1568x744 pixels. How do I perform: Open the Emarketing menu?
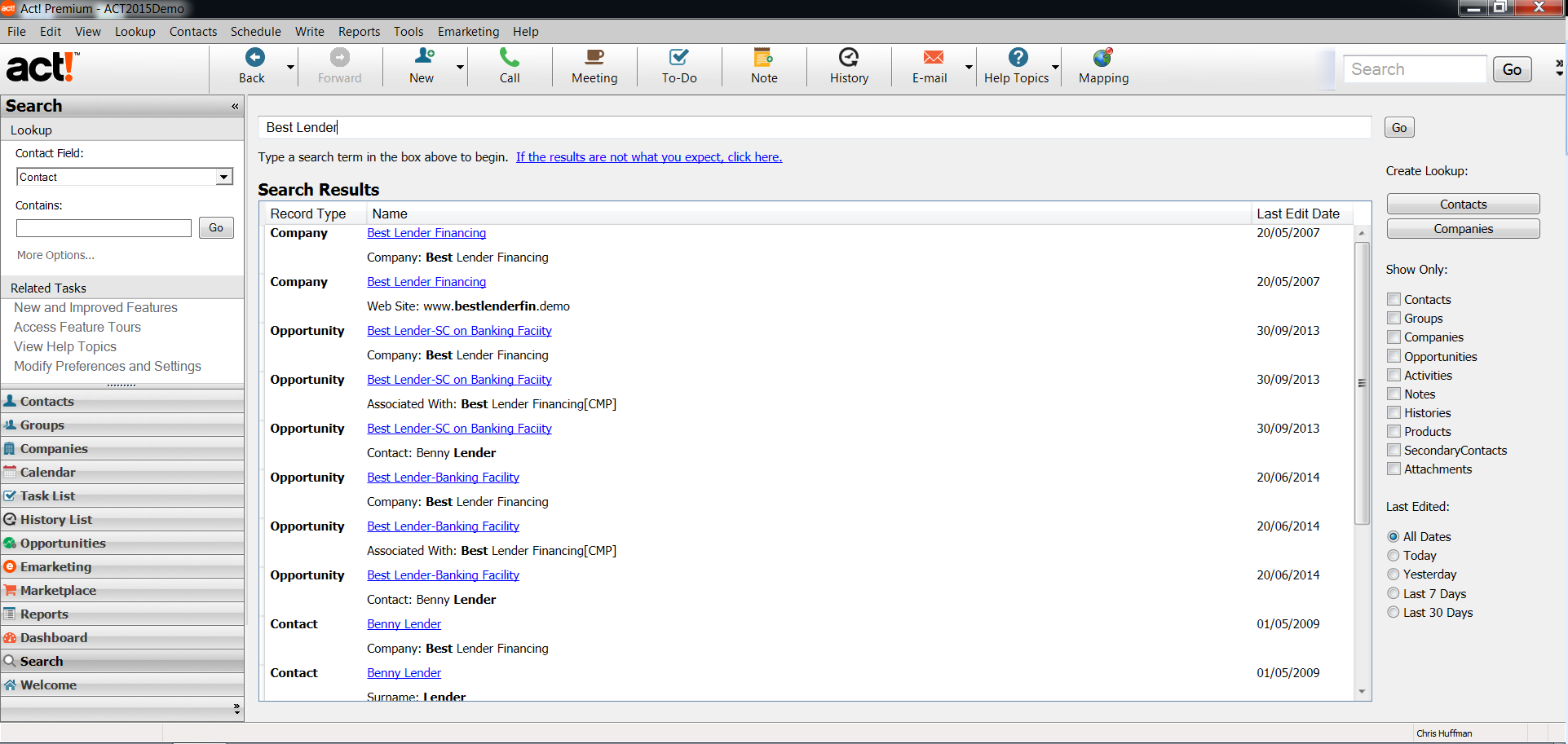[x=468, y=31]
